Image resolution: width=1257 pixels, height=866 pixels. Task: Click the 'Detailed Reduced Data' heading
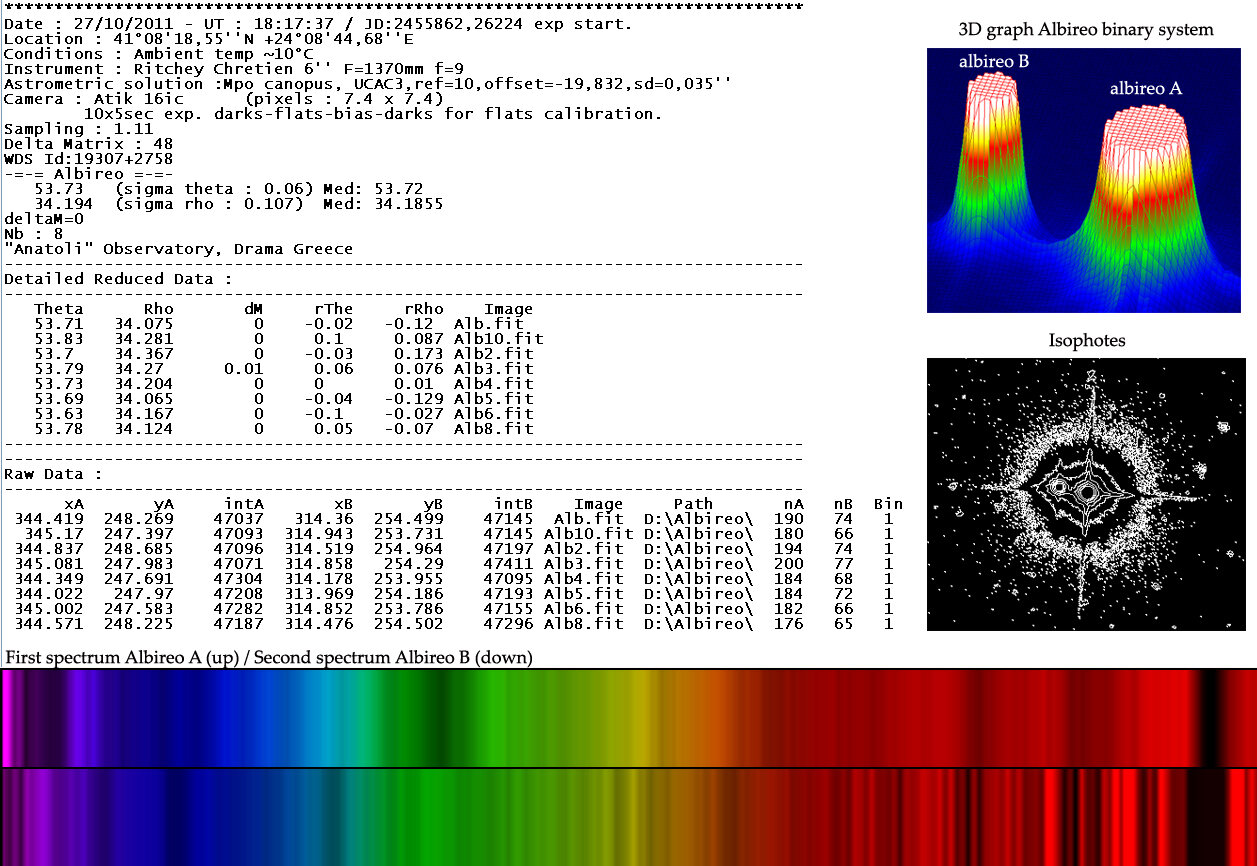tap(119, 279)
